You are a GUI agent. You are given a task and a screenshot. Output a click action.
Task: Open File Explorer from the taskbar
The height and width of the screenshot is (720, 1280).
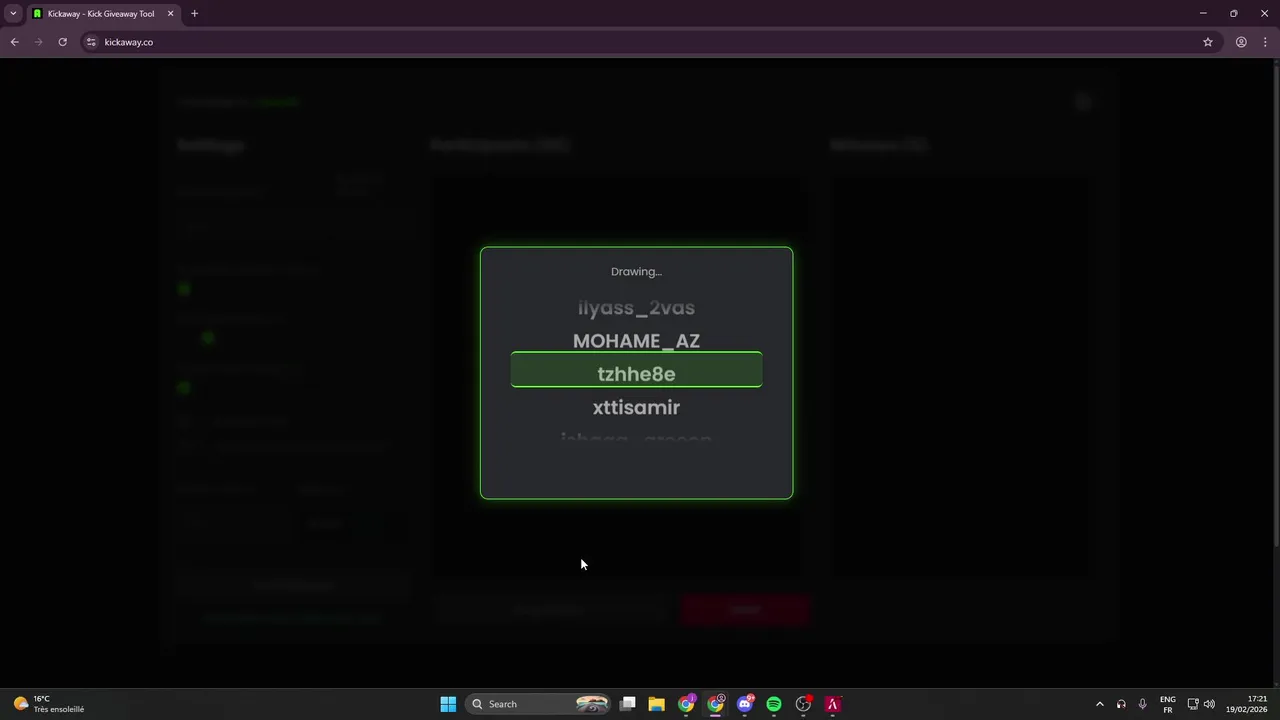[x=656, y=704]
